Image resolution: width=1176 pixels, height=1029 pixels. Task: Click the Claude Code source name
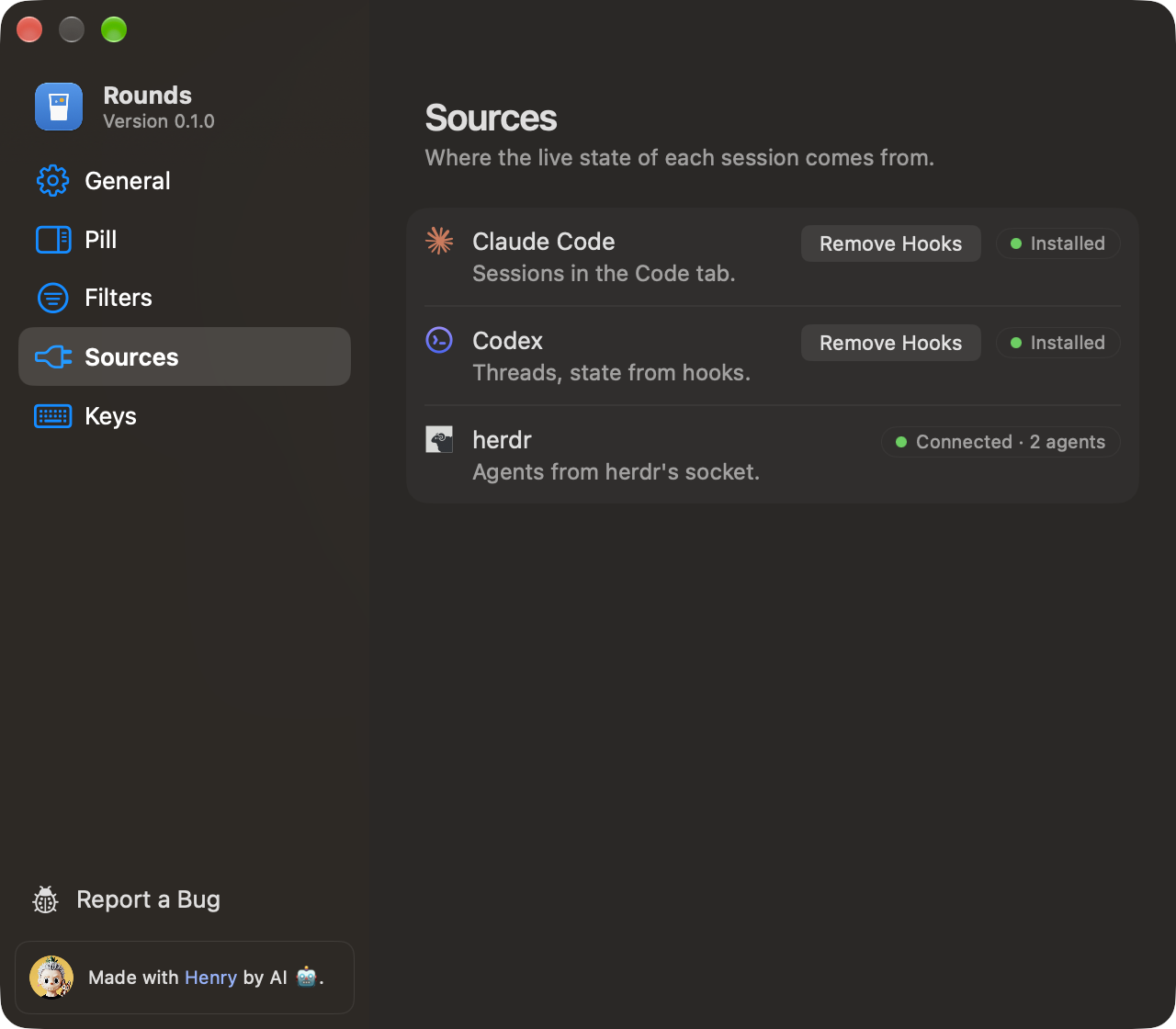click(544, 242)
